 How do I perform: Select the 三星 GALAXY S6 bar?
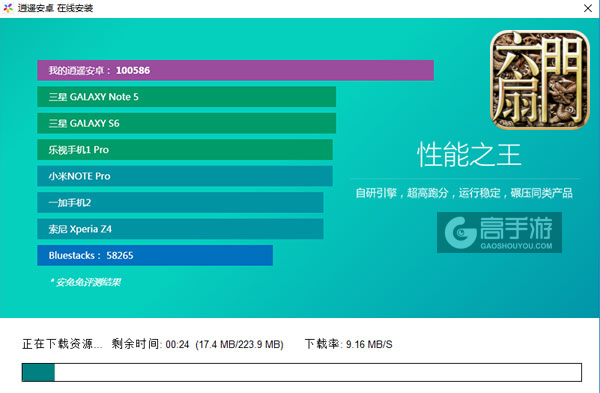pos(186,123)
